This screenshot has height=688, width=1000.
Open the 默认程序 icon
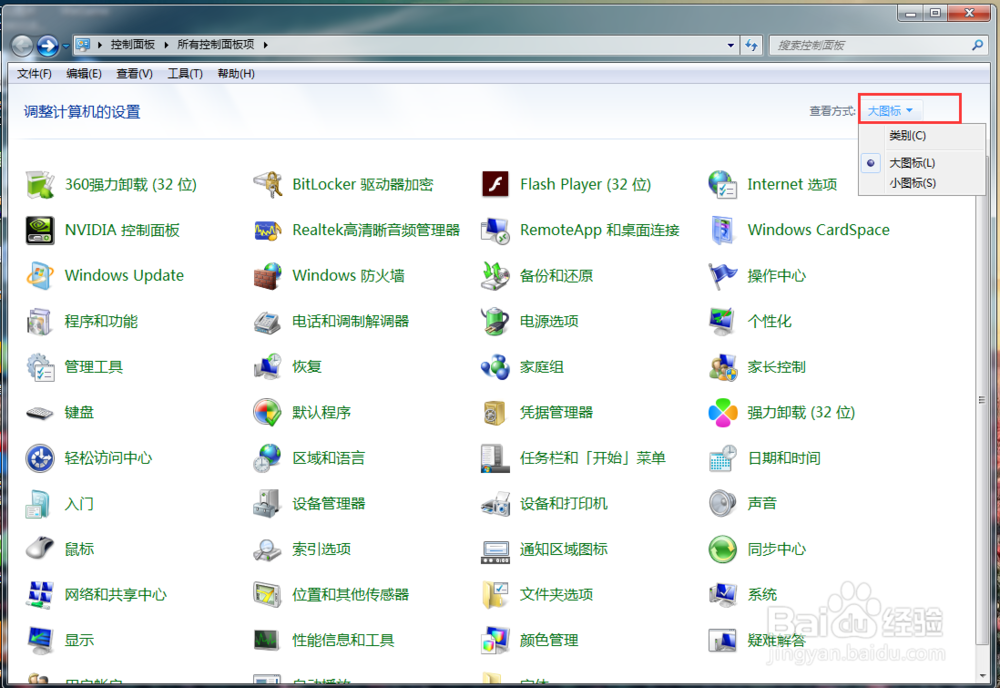(x=267, y=413)
